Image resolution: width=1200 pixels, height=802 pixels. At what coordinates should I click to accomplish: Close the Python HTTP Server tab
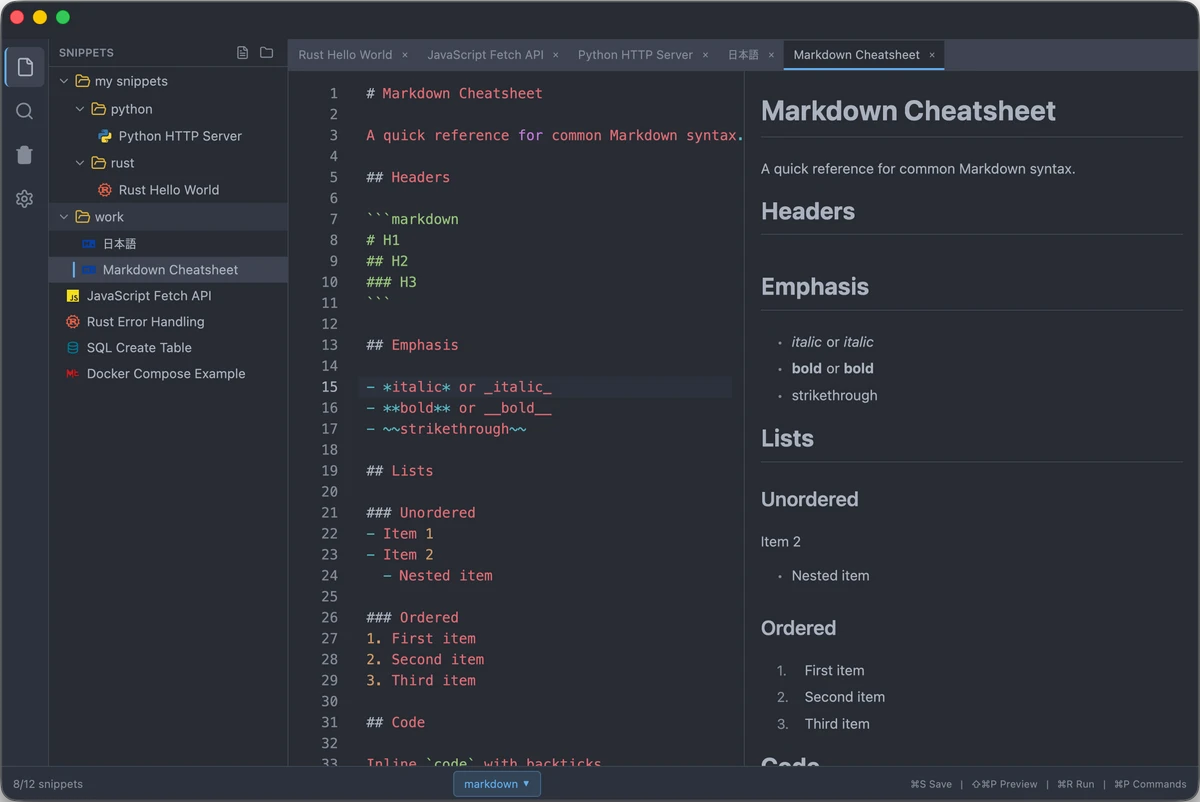click(706, 55)
